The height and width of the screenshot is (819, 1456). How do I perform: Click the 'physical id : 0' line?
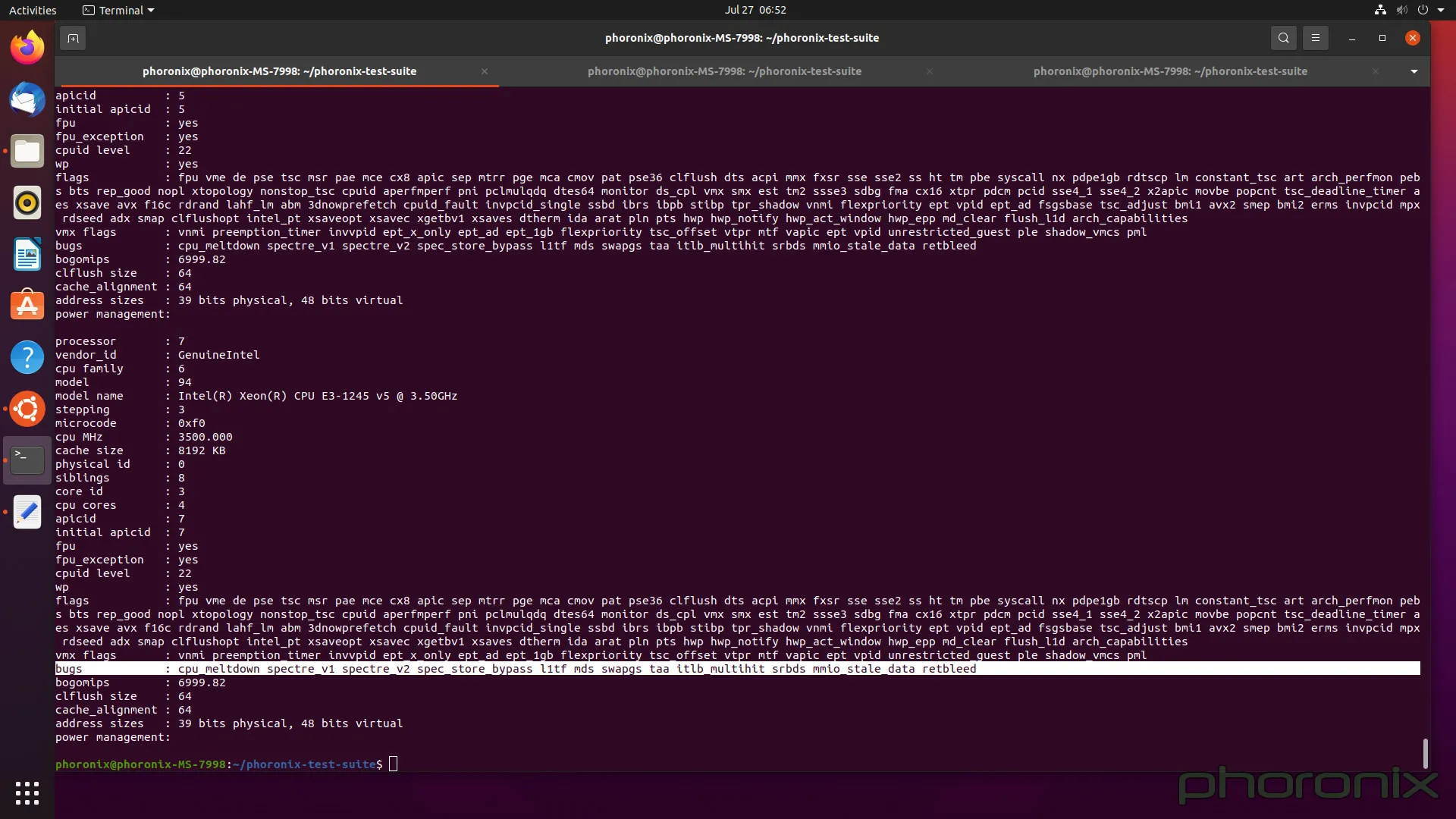(120, 464)
